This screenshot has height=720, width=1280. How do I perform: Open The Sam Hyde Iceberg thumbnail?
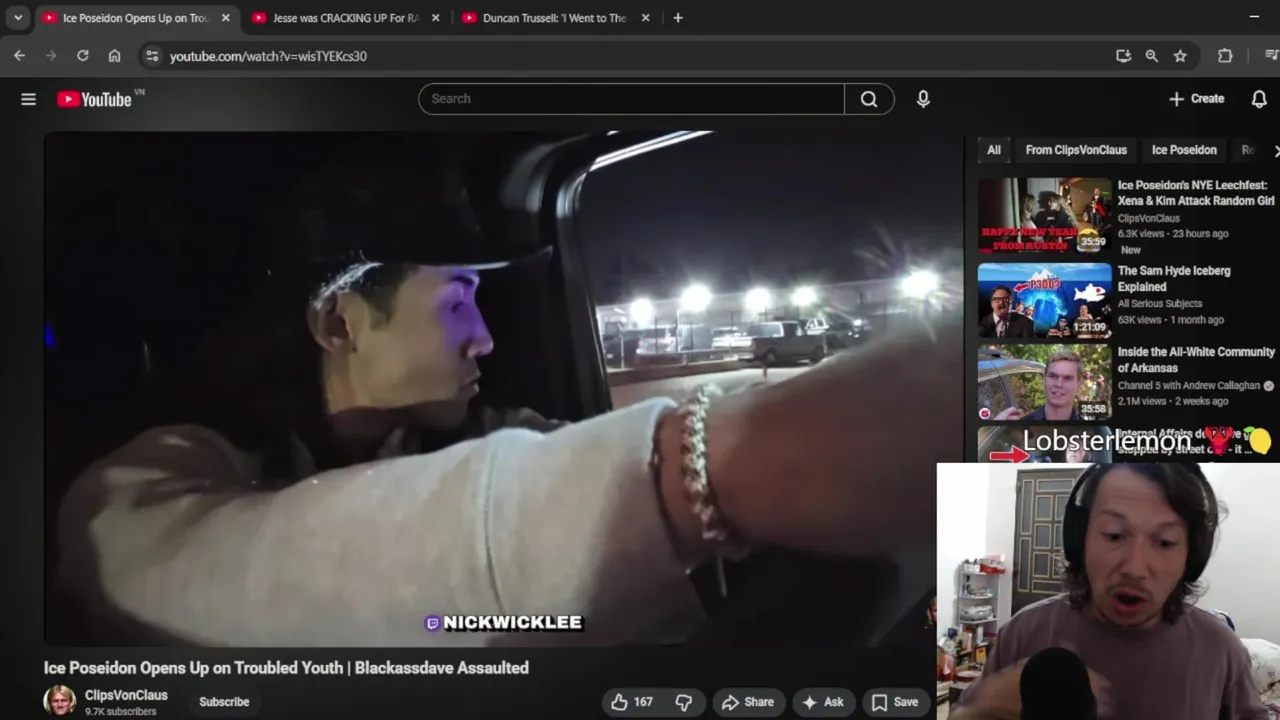click(x=1044, y=301)
